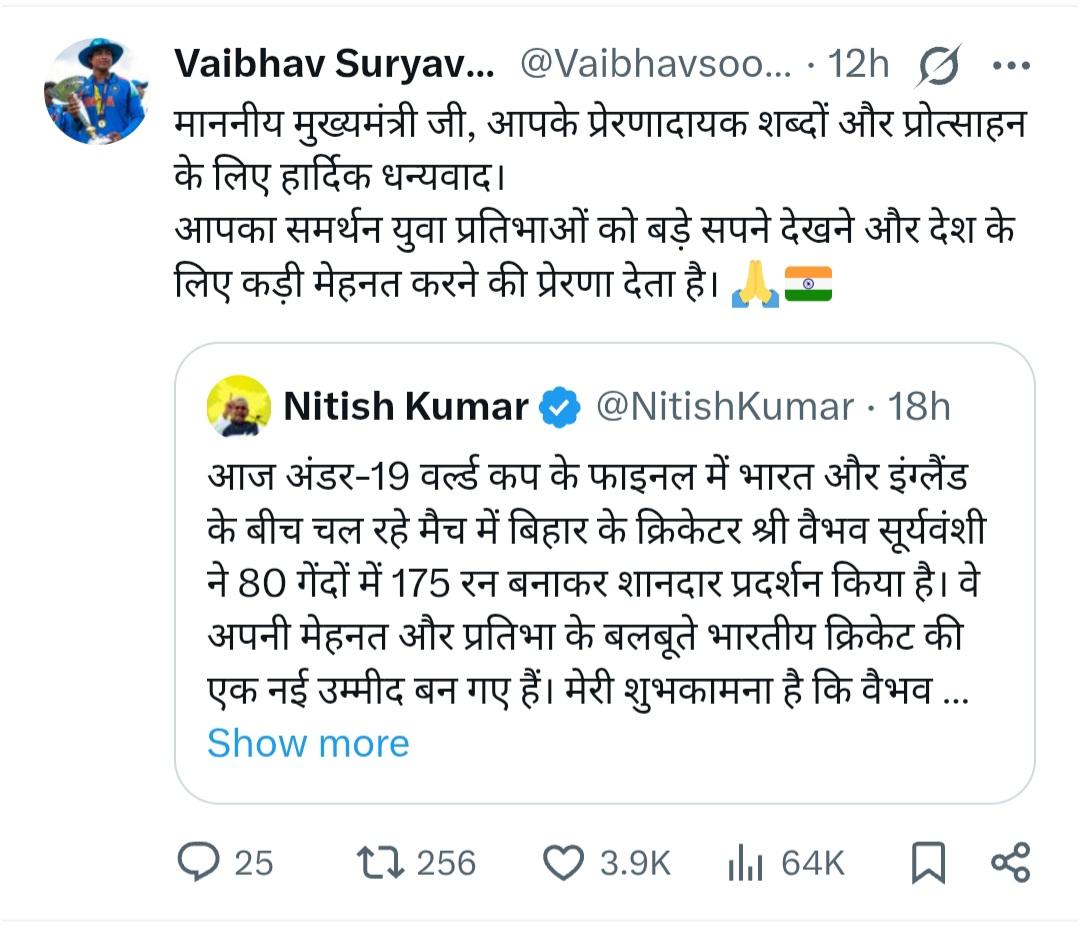1080x928 pixels.
Task: Tap the Grok explain icon
Action: tap(937, 67)
